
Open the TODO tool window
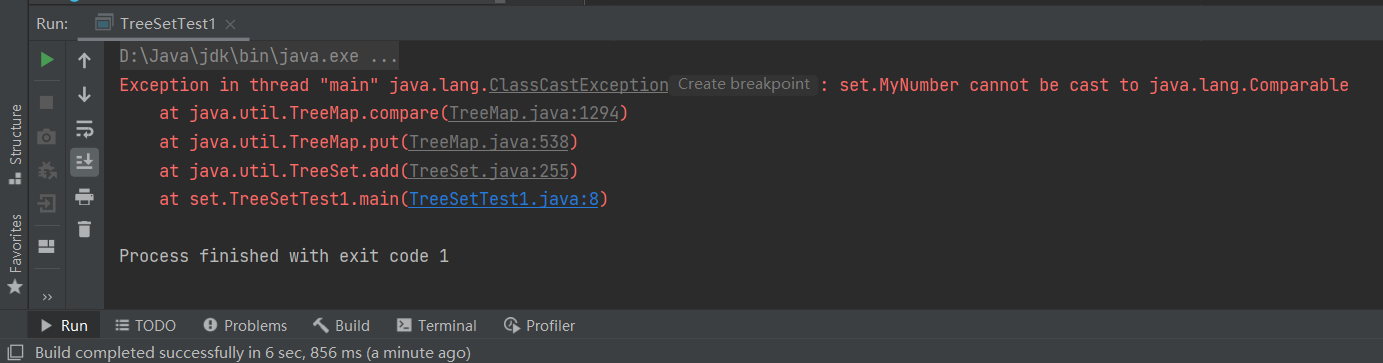coord(145,325)
